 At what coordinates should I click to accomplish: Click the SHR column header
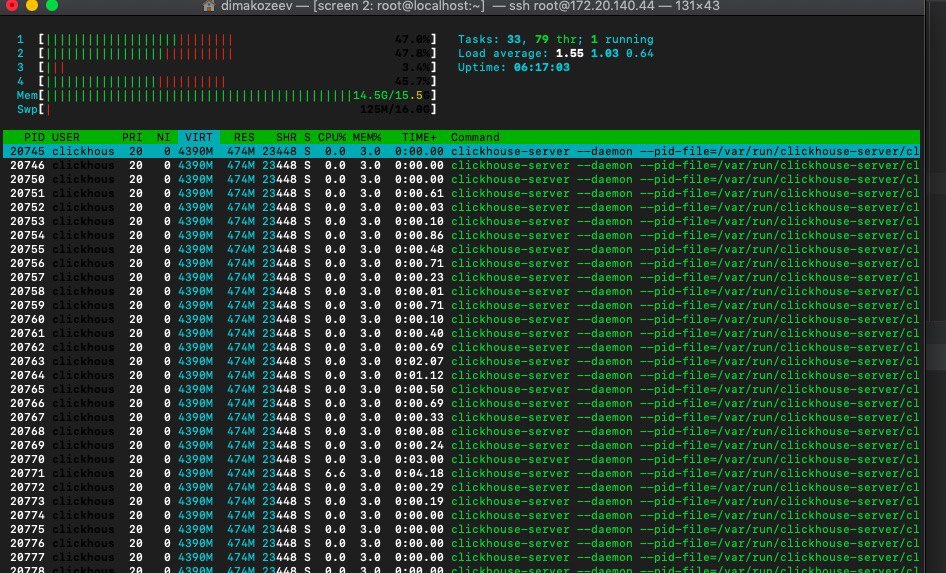pos(286,138)
